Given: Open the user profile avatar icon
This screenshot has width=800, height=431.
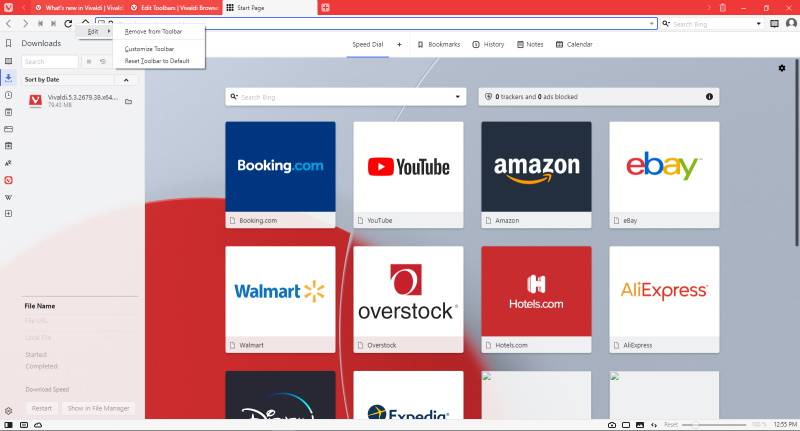Looking at the screenshot, I should [791, 23].
